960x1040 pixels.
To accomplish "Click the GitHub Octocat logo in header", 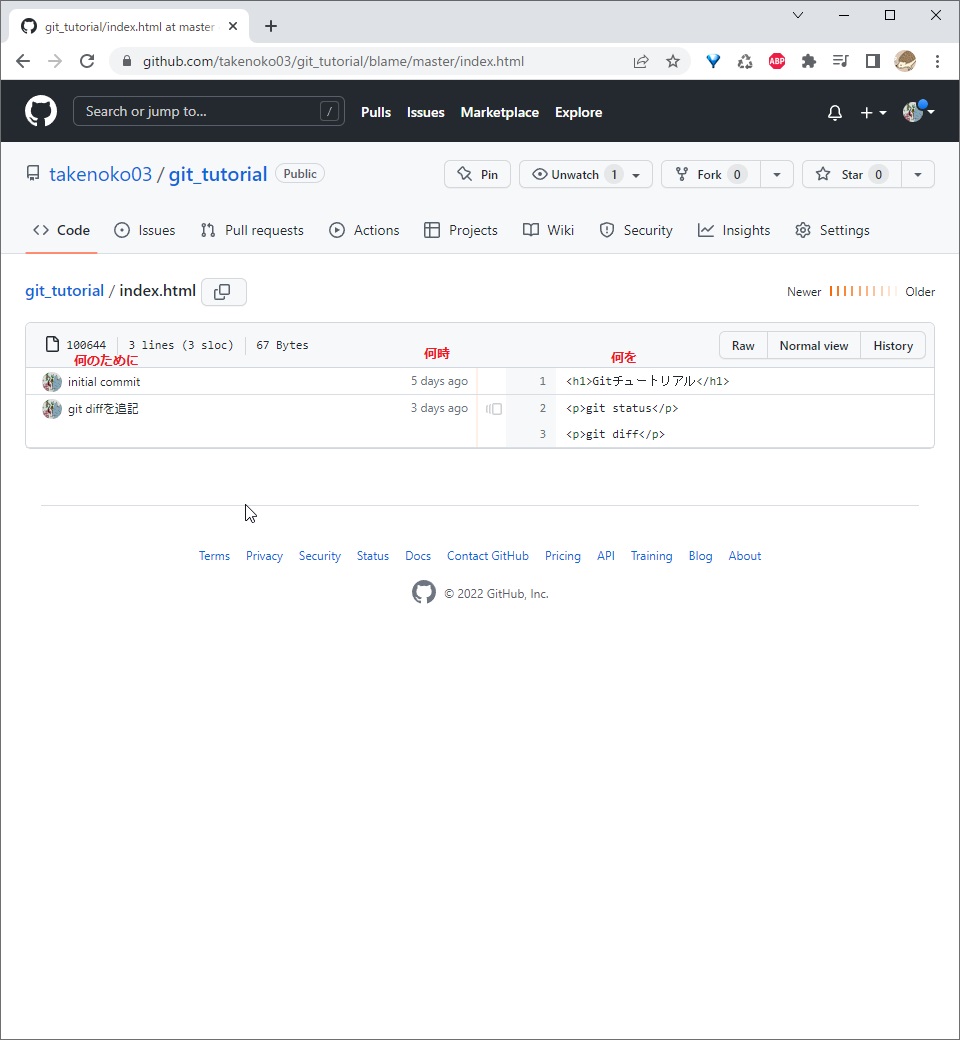I will click(x=40, y=111).
